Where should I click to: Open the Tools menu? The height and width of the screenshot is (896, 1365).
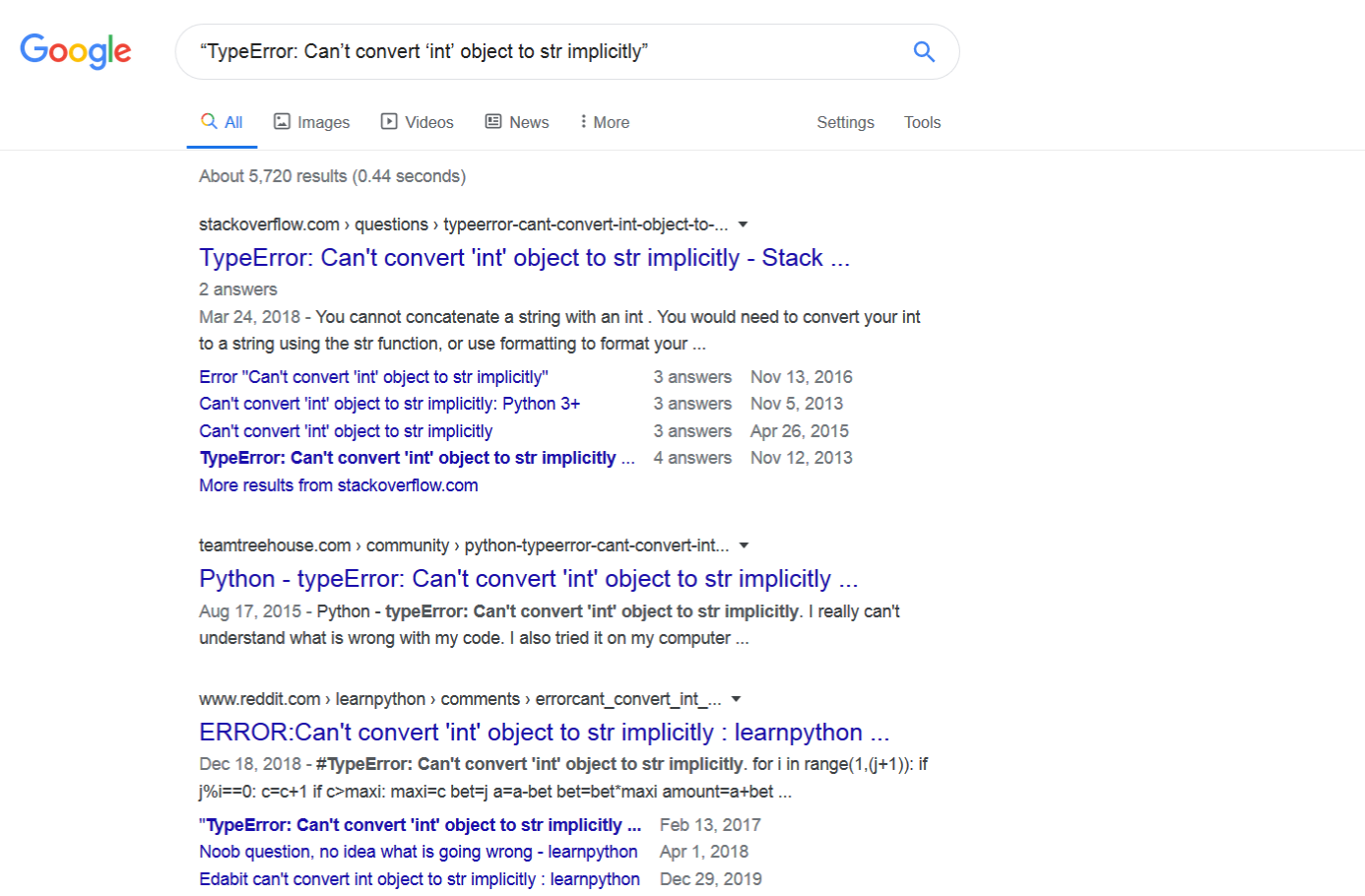pos(922,122)
